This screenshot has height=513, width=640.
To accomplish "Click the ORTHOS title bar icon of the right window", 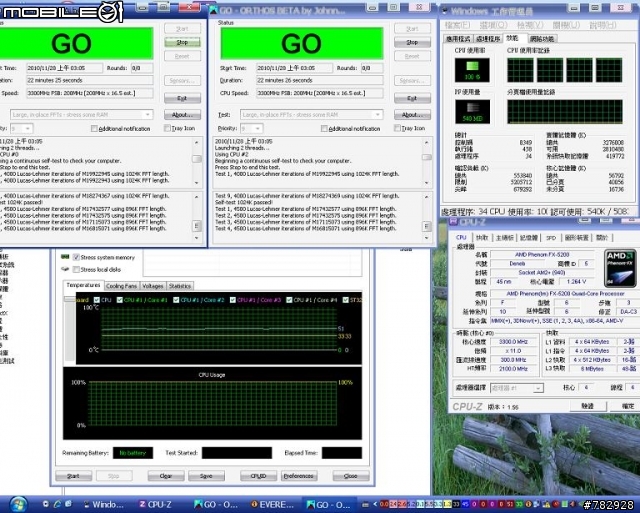I will pos(213,11).
